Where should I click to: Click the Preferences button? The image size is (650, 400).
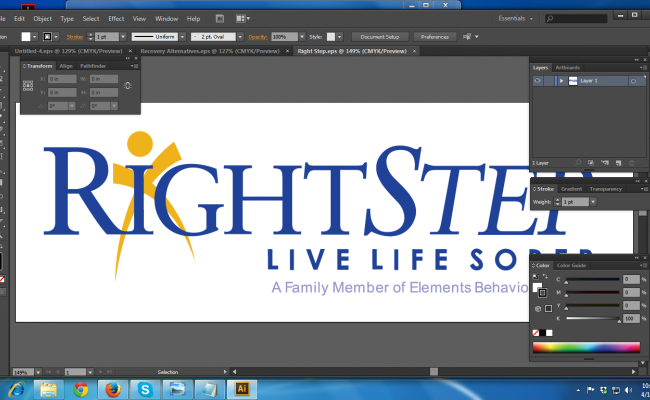tap(434, 37)
